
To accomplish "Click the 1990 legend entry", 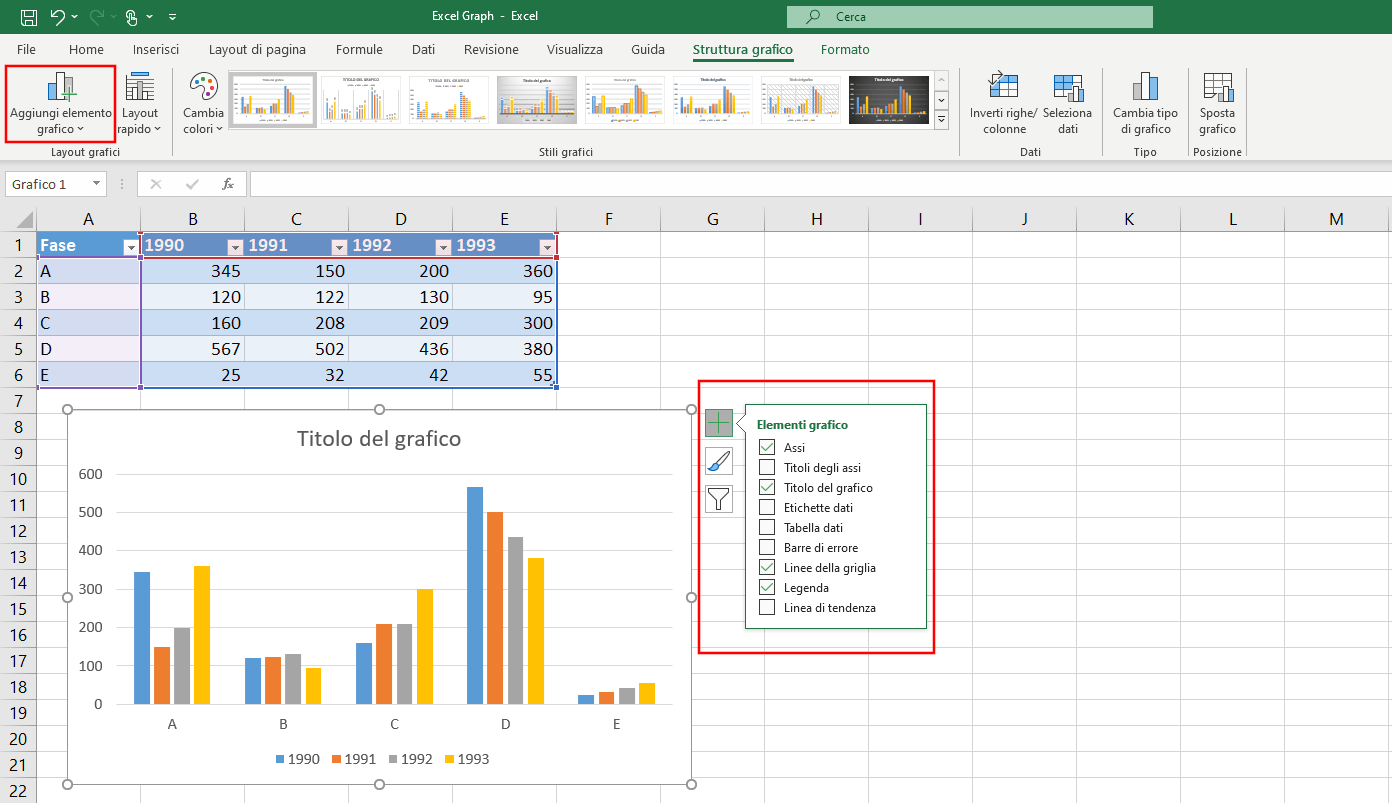I will tap(298, 759).
